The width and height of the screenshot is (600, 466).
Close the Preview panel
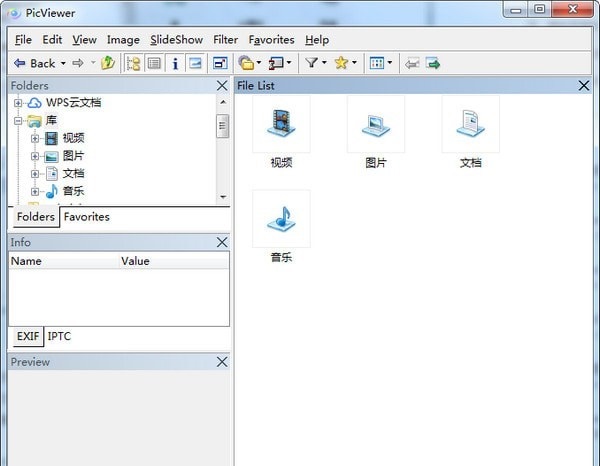click(222, 362)
